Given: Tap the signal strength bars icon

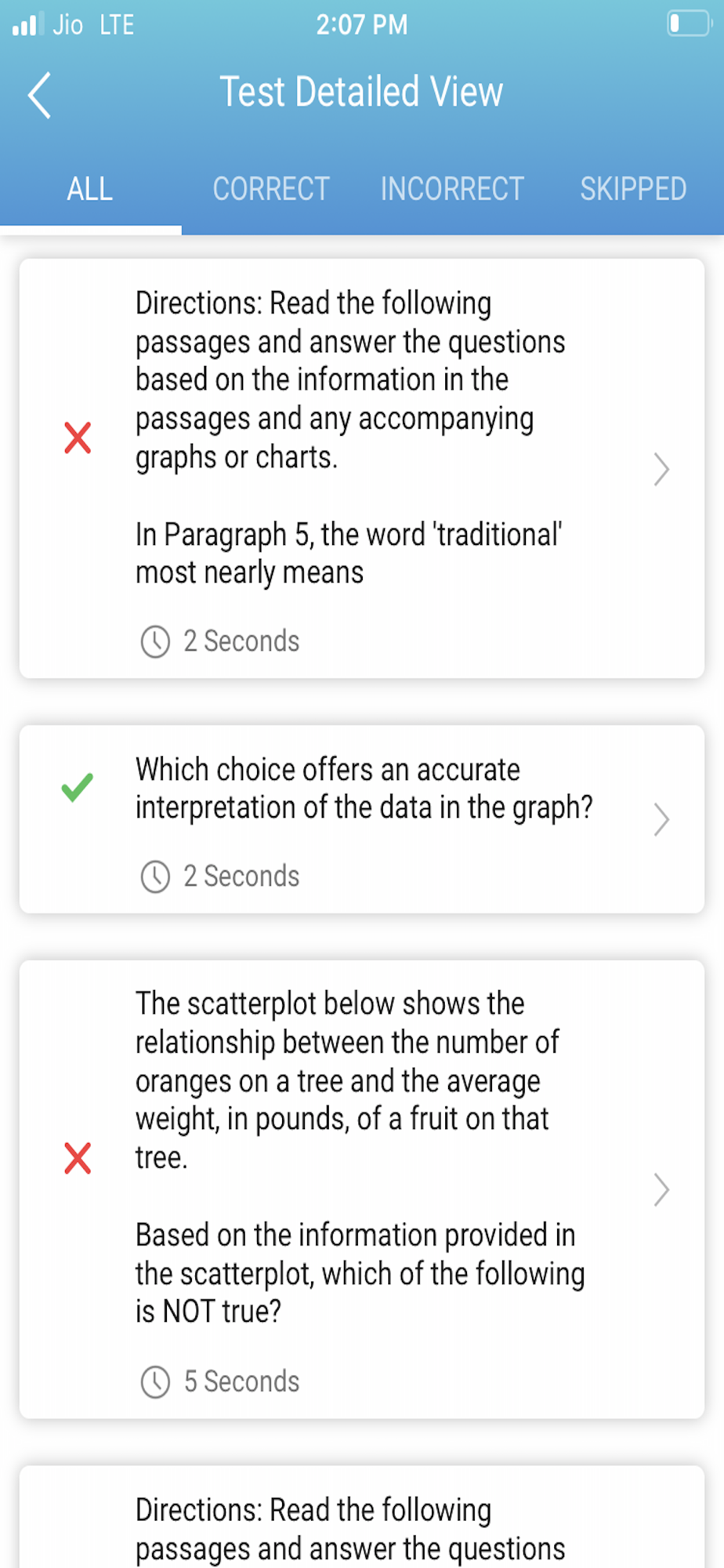Looking at the screenshot, I should tap(27, 24).
